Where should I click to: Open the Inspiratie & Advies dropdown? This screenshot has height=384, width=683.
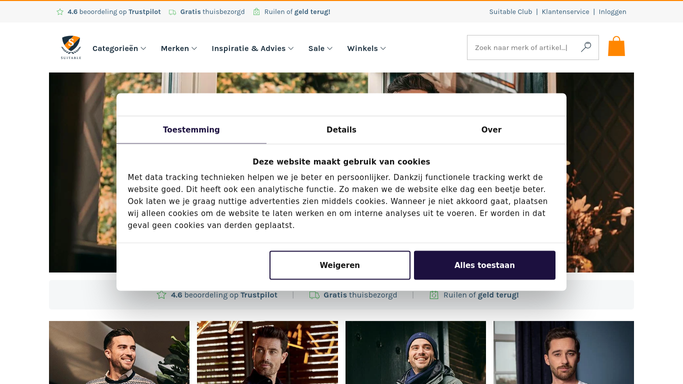(253, 48)
